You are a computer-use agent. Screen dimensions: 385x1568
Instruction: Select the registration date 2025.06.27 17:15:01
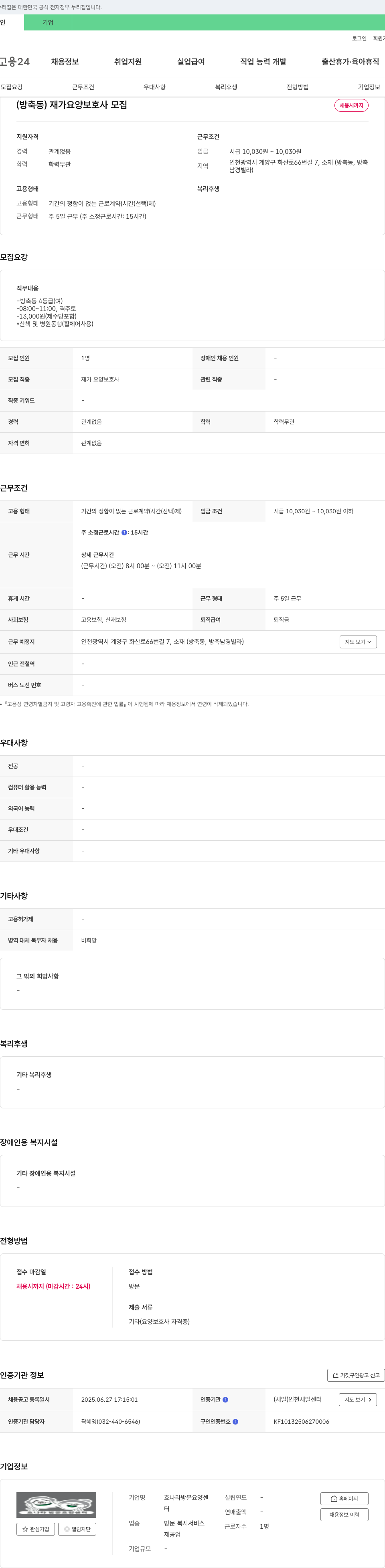click(x=109, y=1399)
